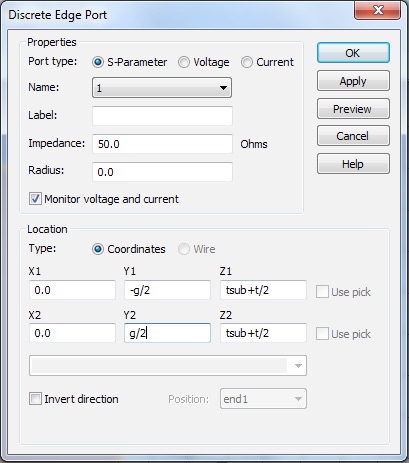The height and width of the screenshot is (463, 409).
Task: Edit the Impedance field showing 50.0
Action: (x=162, y=144)
